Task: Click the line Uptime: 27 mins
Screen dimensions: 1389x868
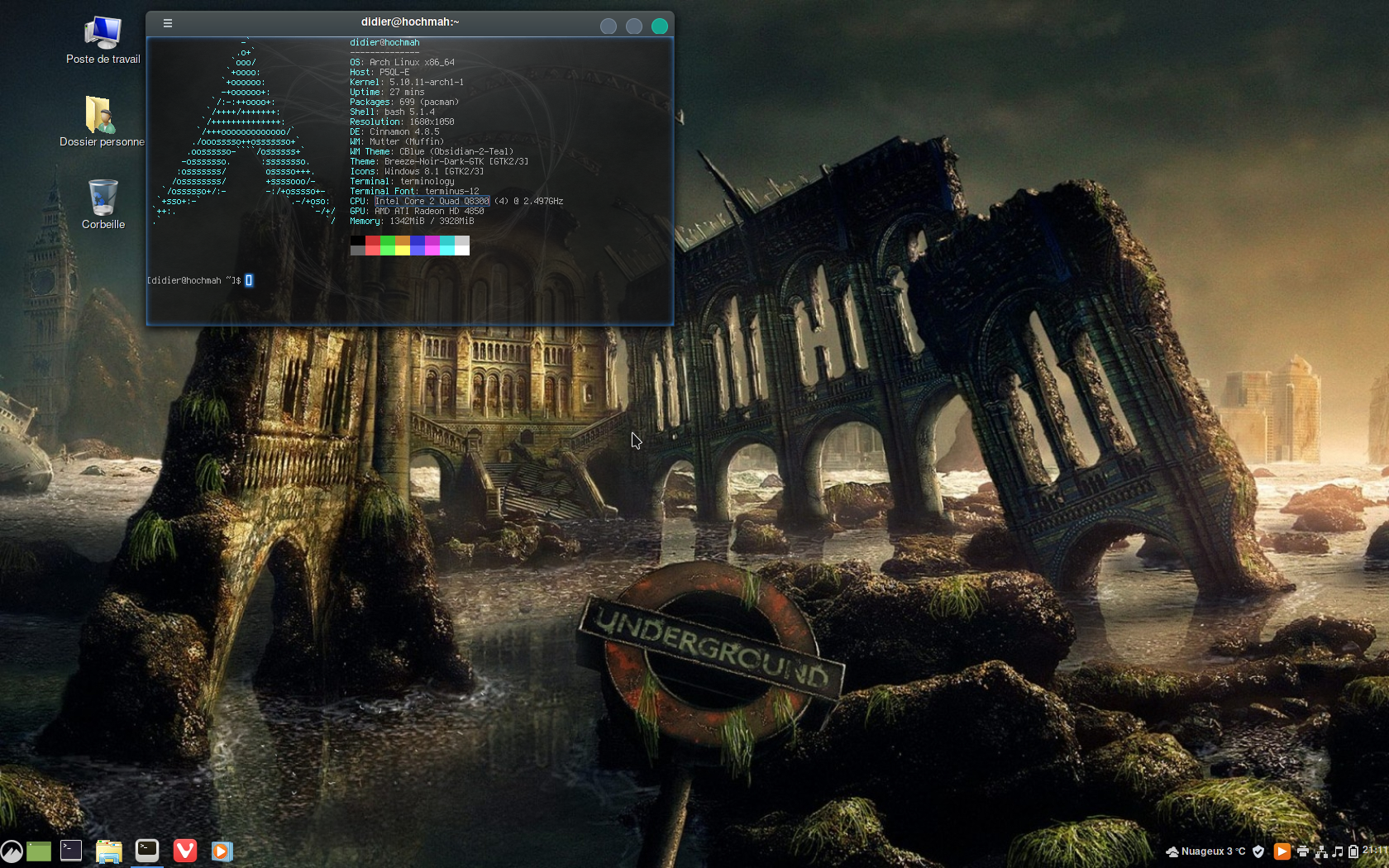Action: (387, 93)
